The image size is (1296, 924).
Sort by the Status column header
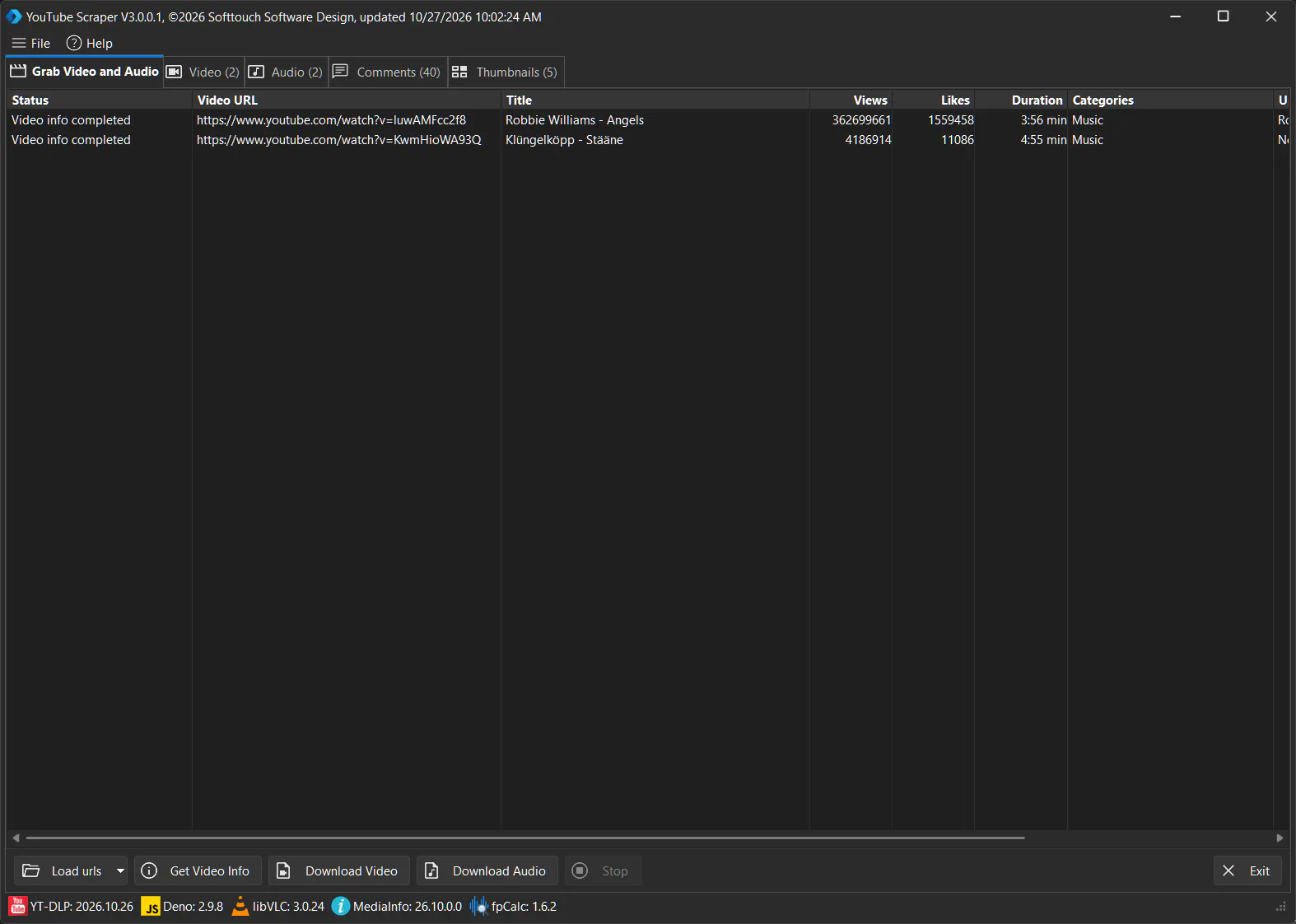pos(100,100)
